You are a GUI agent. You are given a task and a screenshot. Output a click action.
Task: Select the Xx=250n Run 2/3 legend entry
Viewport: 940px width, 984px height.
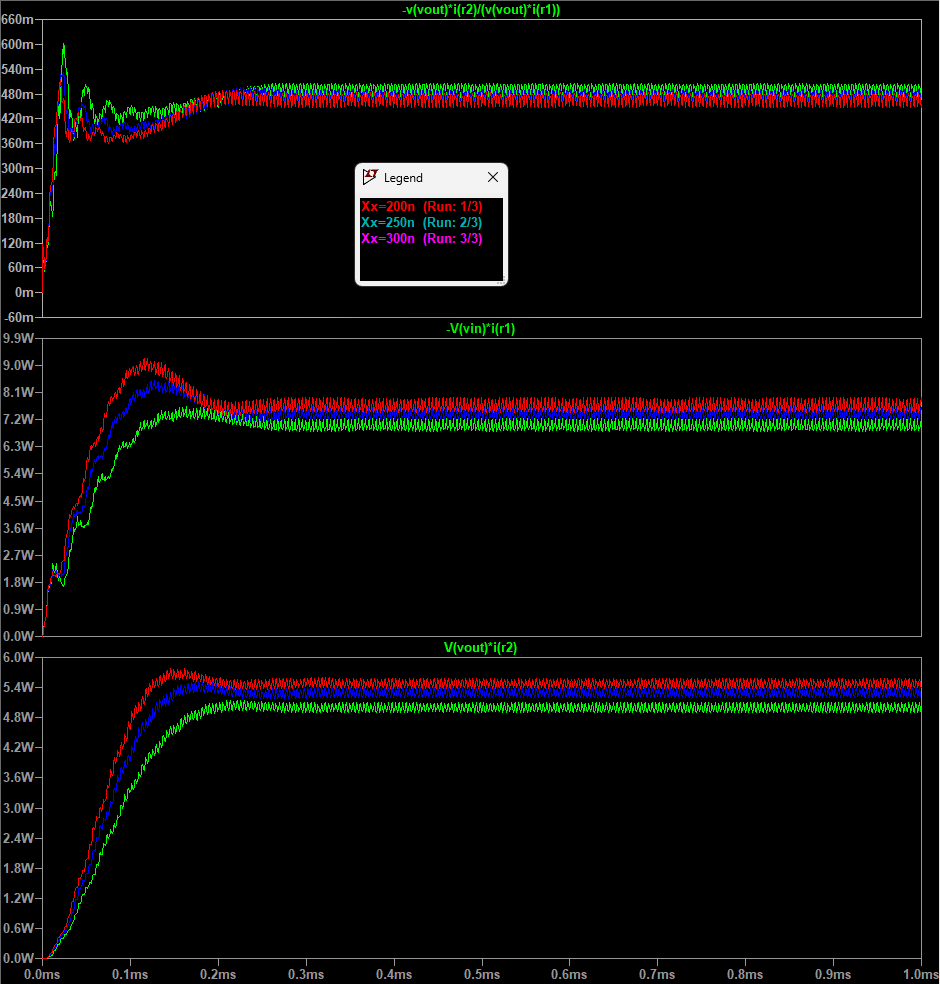point(422,222)
